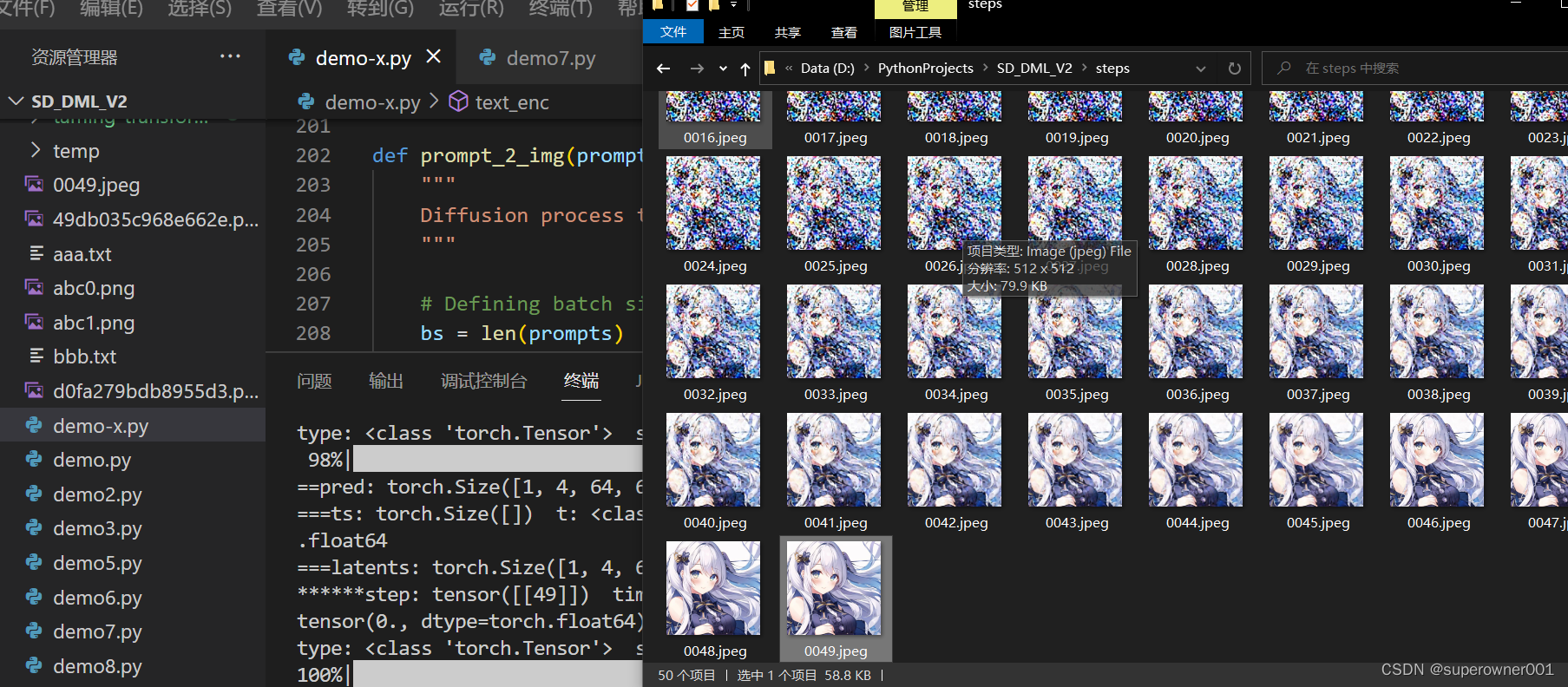Select thumbnail 0043.jpeg
This screenshot has width=1568, height=687.
pos(1075,460)
